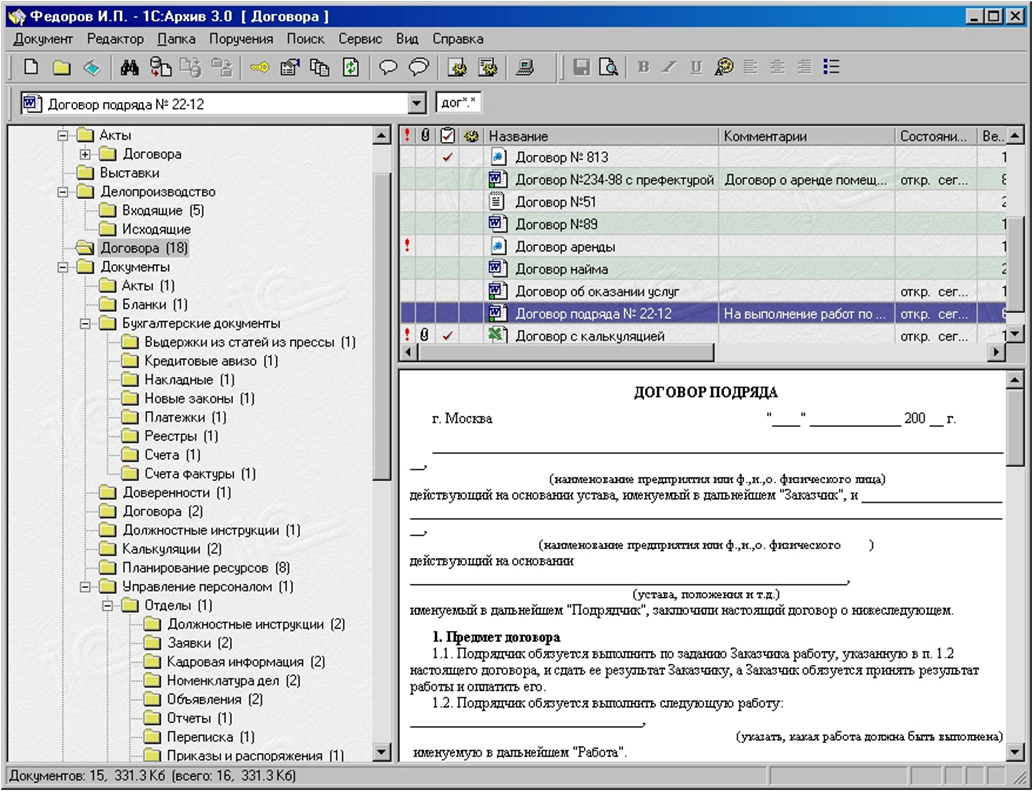1033x791 pixels.
Task: Set right text alignment
Action: pos(804,67)
